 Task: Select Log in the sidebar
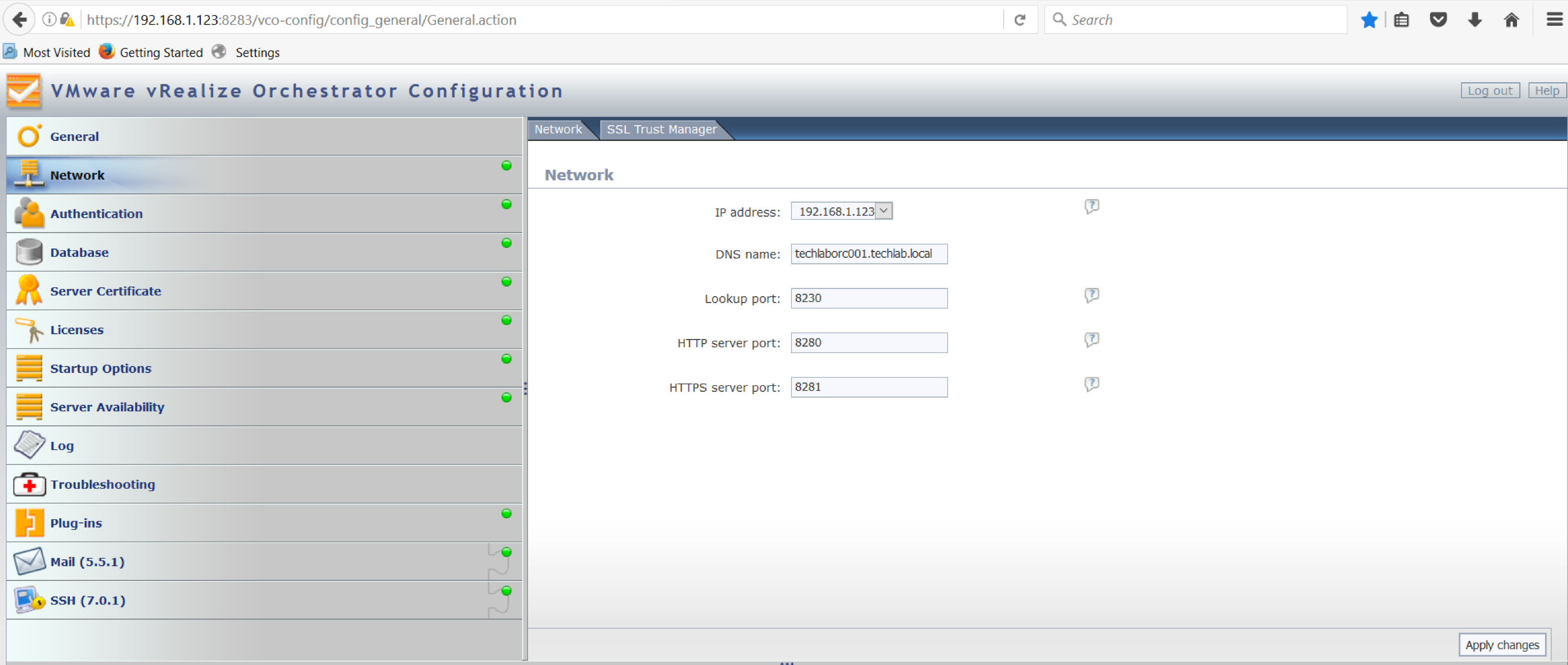coord(264,446)
